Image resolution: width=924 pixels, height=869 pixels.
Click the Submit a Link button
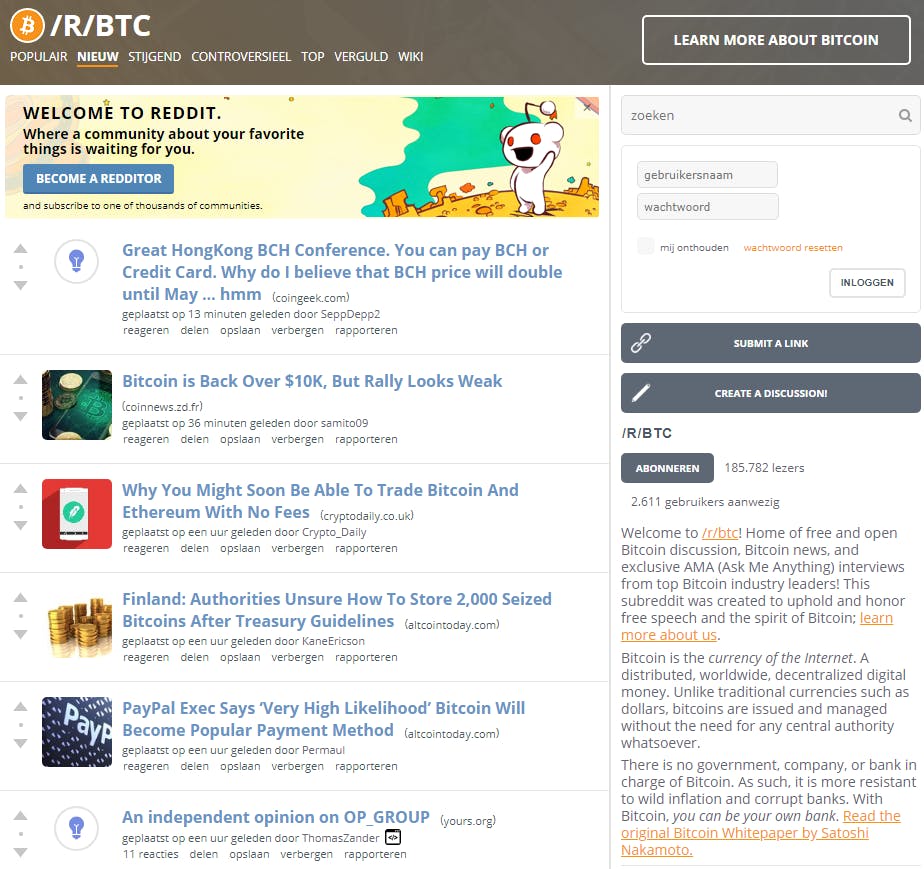[x=771, y=343]
